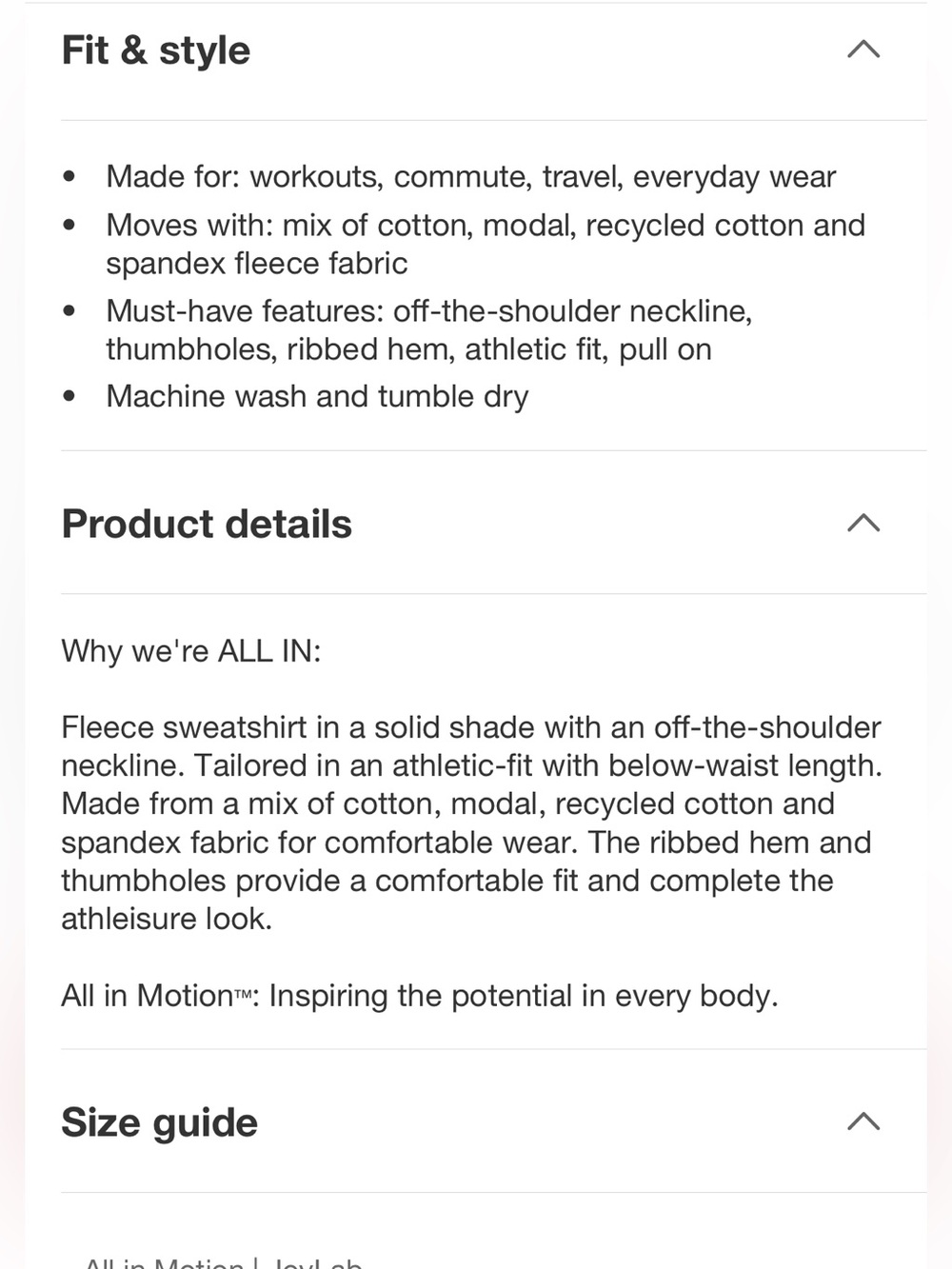This screenshot has height=1269, width=952.
Task: Tap the Product details section heading
Action: point(207,524)
